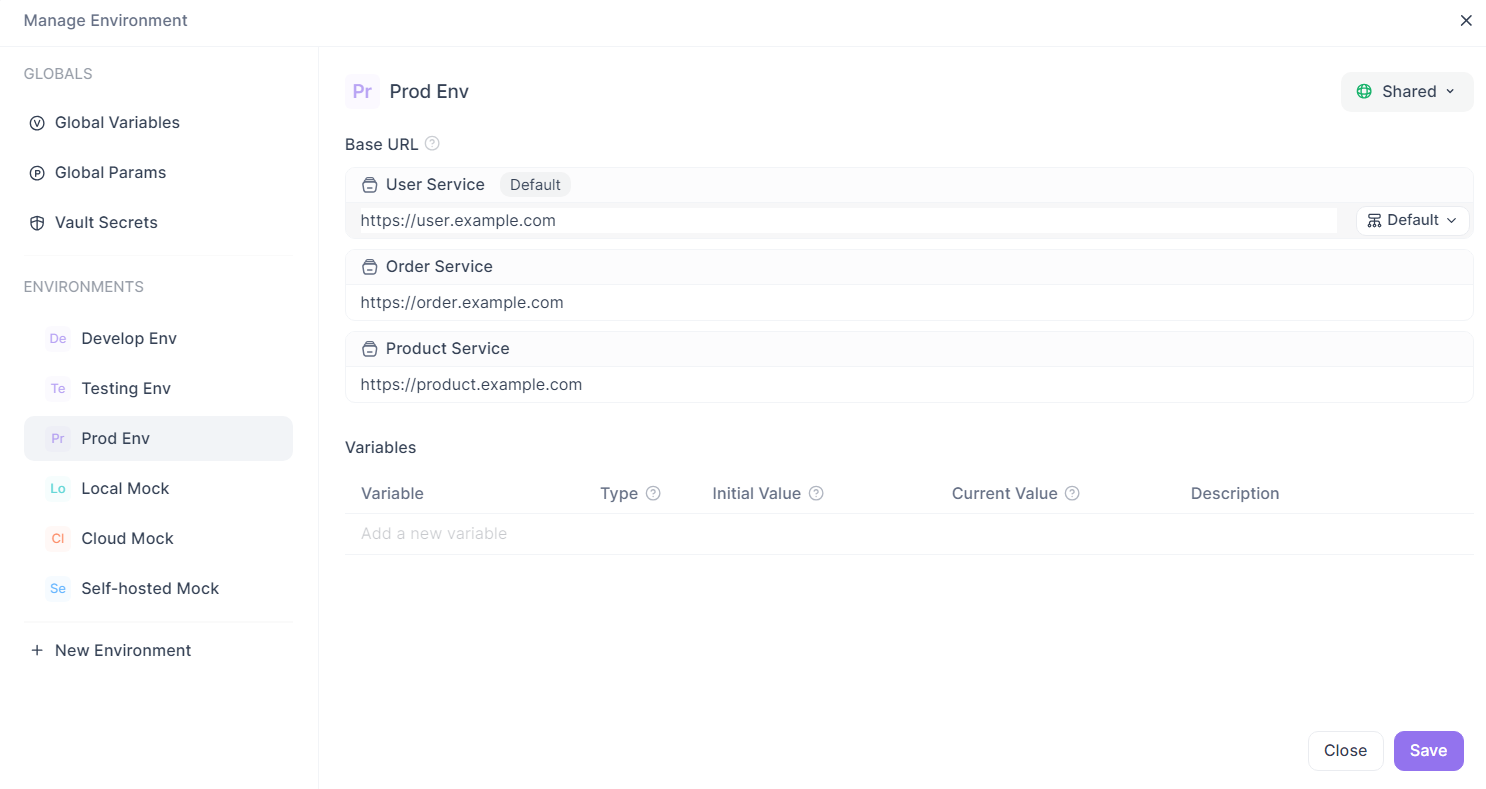Click the Initial Value help icon

click(x=816, y=493)
